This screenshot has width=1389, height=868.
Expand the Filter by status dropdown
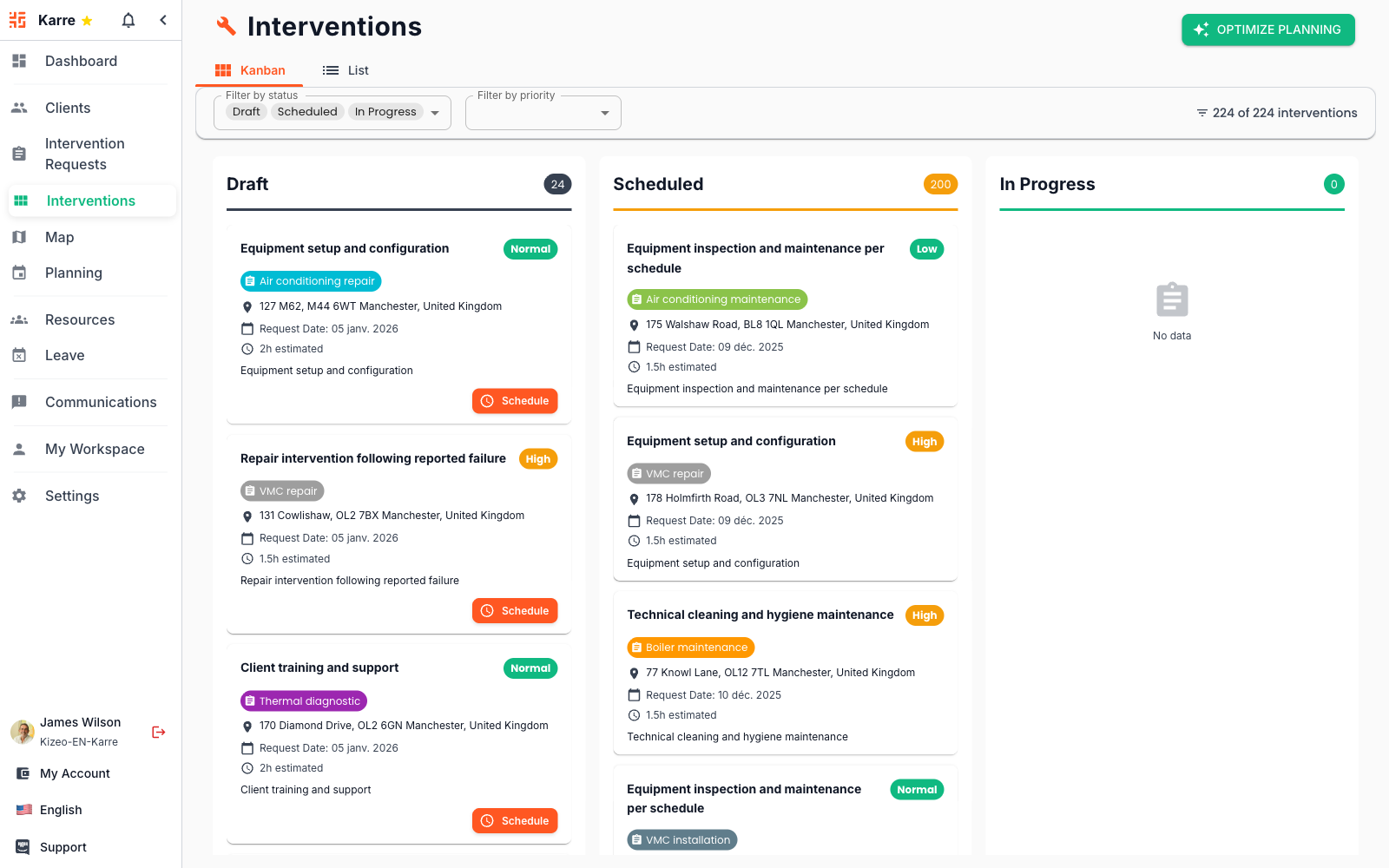coord(434,112)
